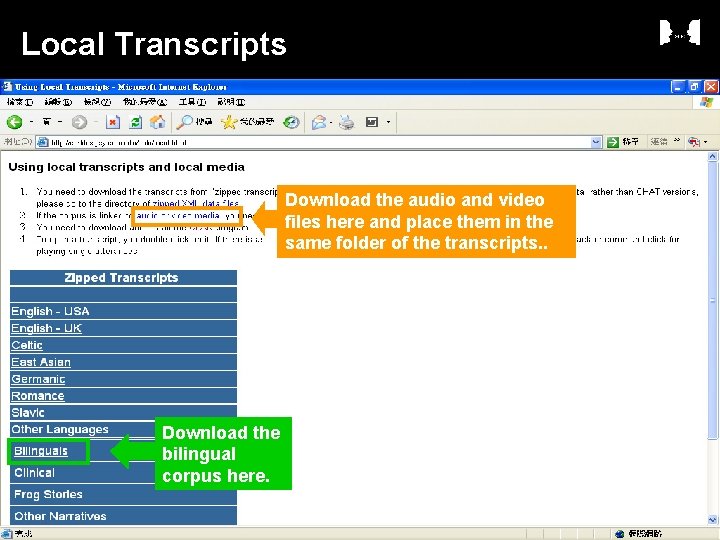Go to Home page icon
The height and width of the screenshot is (540, 720).
pyautogui.click(x=157, y=122)
